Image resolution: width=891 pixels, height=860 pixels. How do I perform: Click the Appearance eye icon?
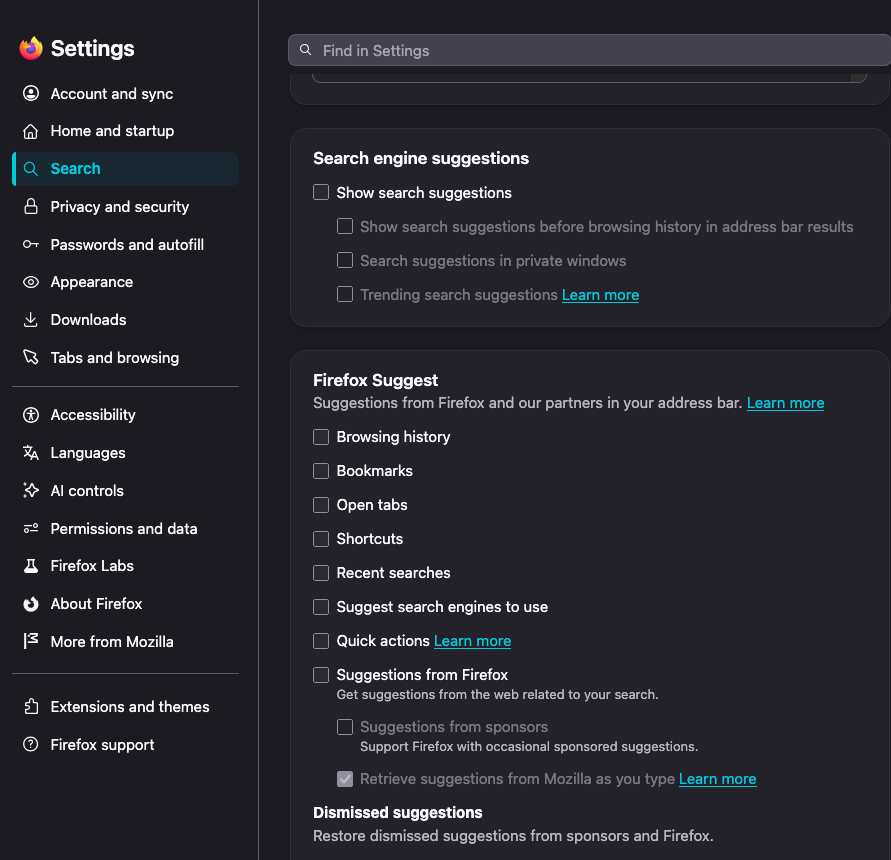(31, 282)
